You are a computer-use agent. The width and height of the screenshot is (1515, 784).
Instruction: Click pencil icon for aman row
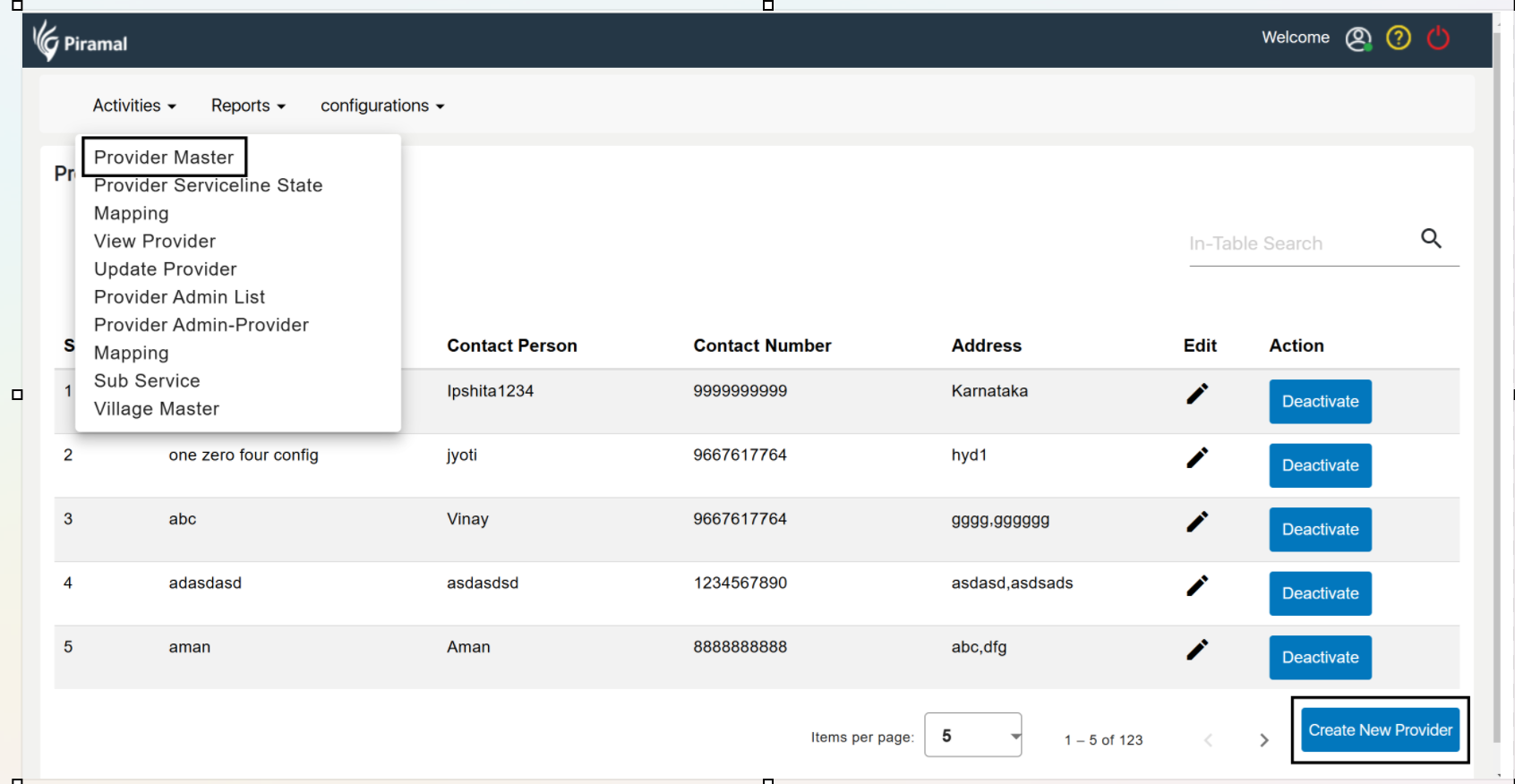click(1197, 650)
